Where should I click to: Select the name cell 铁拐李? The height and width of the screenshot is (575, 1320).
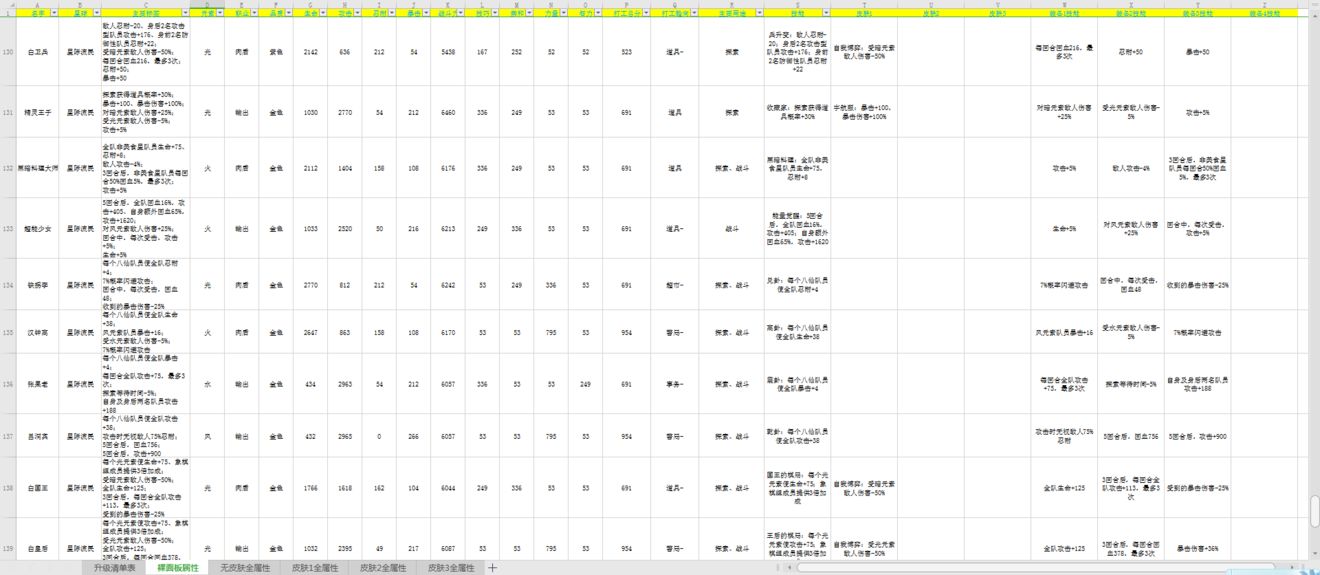38,285
